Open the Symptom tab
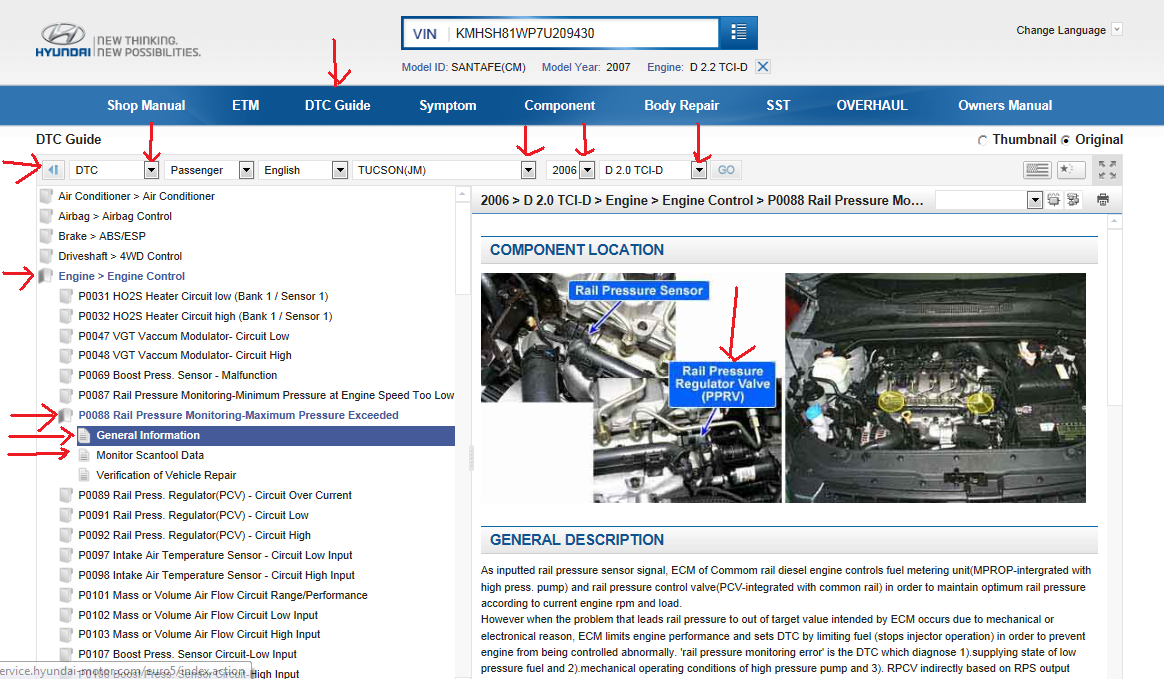Screen dimensions: 1164x679 (x=448, y=105)
